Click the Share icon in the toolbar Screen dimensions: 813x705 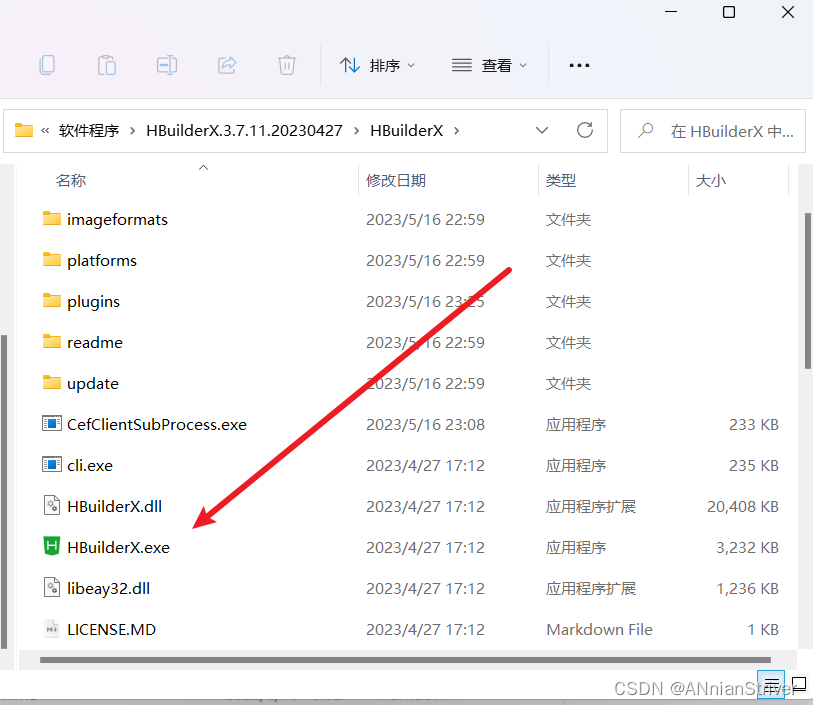pos(227,66)
